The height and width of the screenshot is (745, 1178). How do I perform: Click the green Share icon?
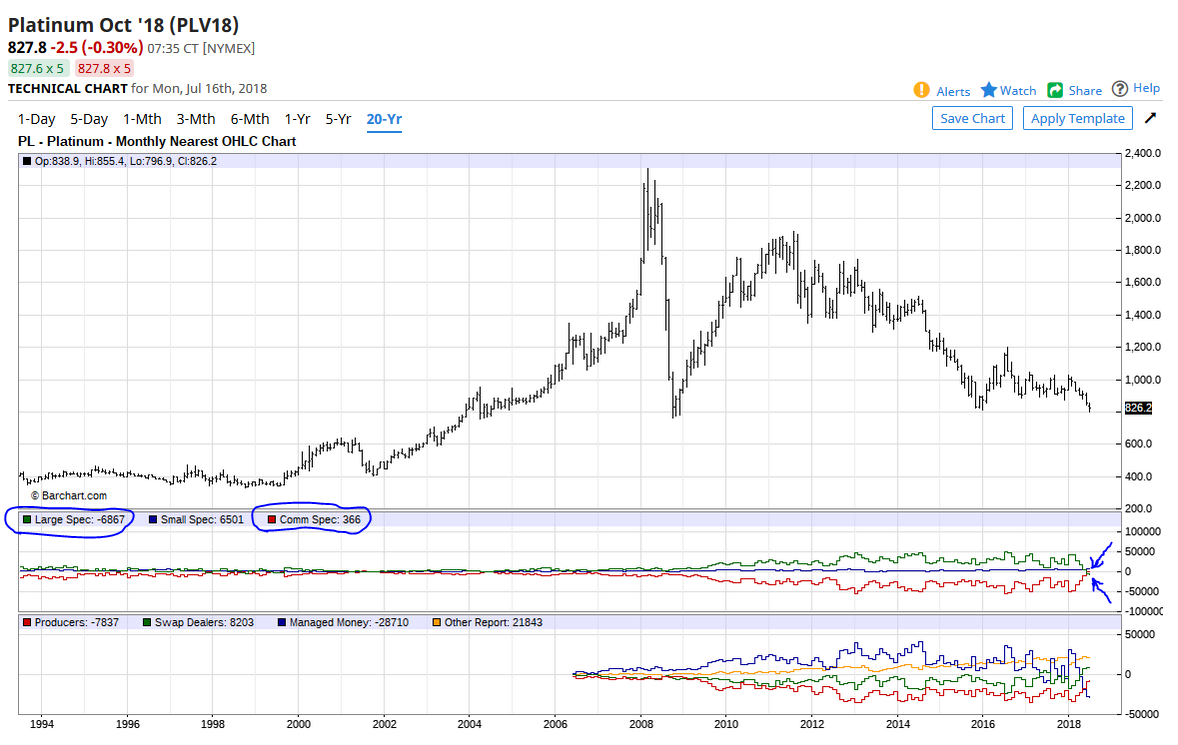tap(1055, 90)
